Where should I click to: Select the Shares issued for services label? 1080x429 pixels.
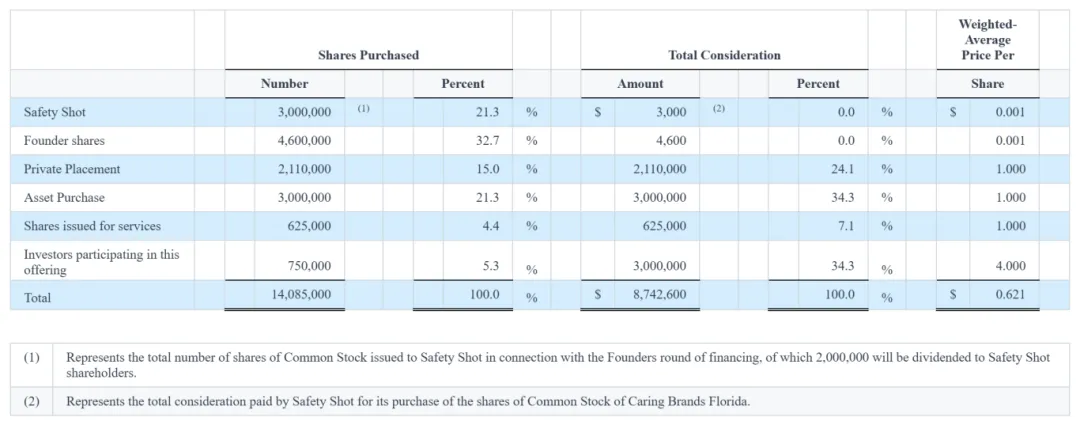[92, 226]
